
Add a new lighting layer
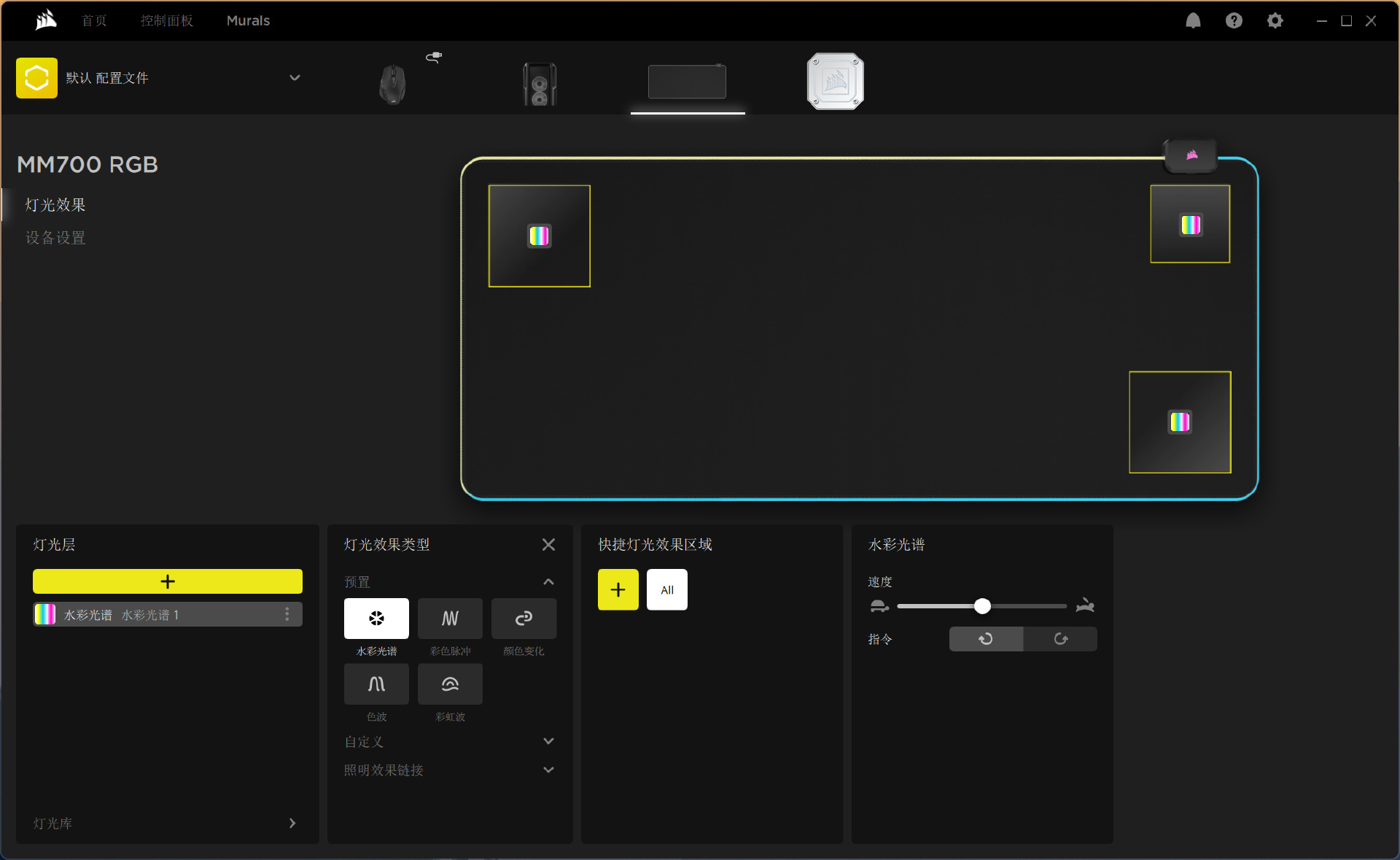[x=168, y=581]
